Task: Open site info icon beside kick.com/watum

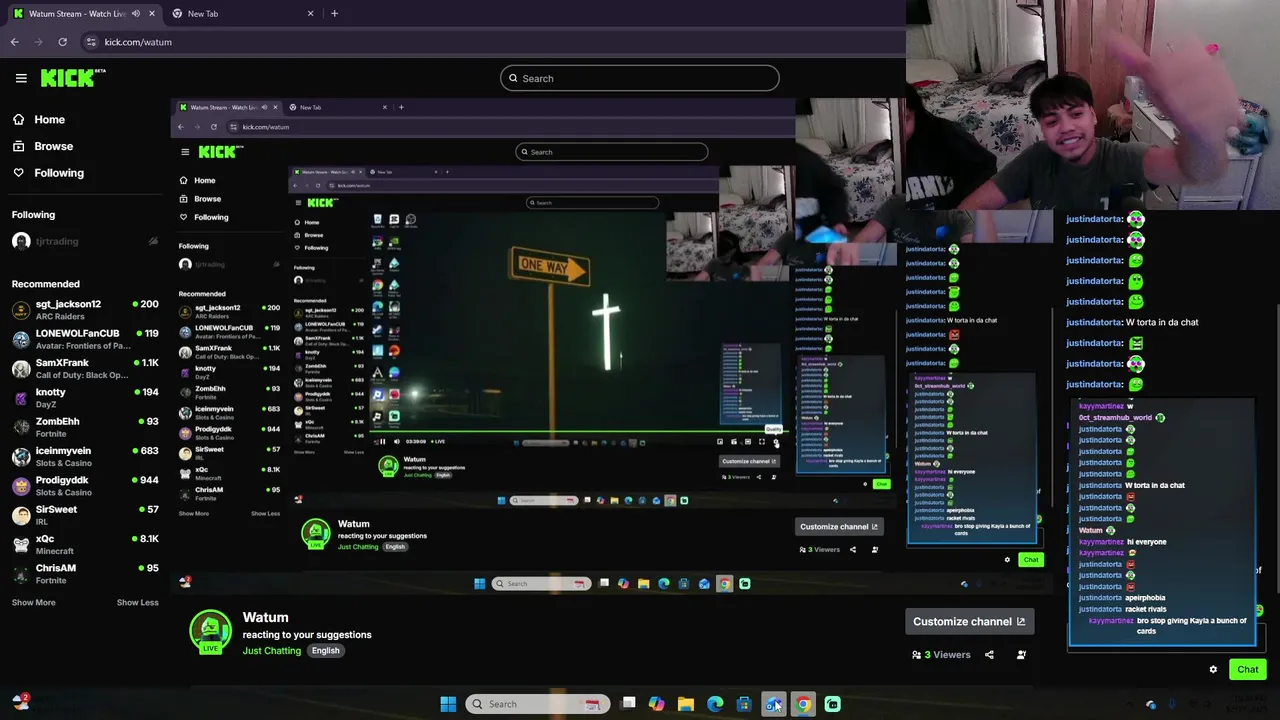Action: click(x=91, y=42)
